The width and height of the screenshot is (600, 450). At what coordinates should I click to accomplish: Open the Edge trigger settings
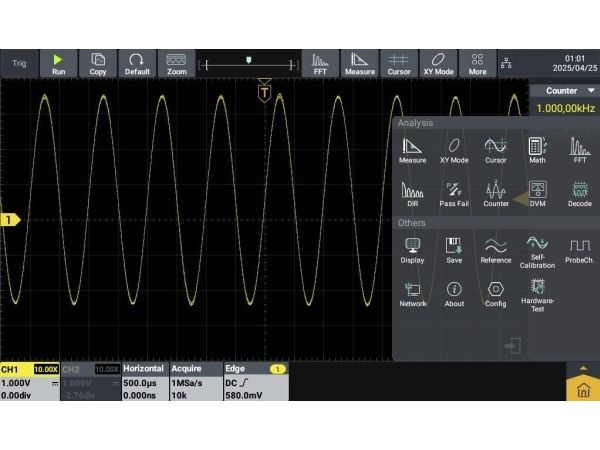(x=256, y=382)
